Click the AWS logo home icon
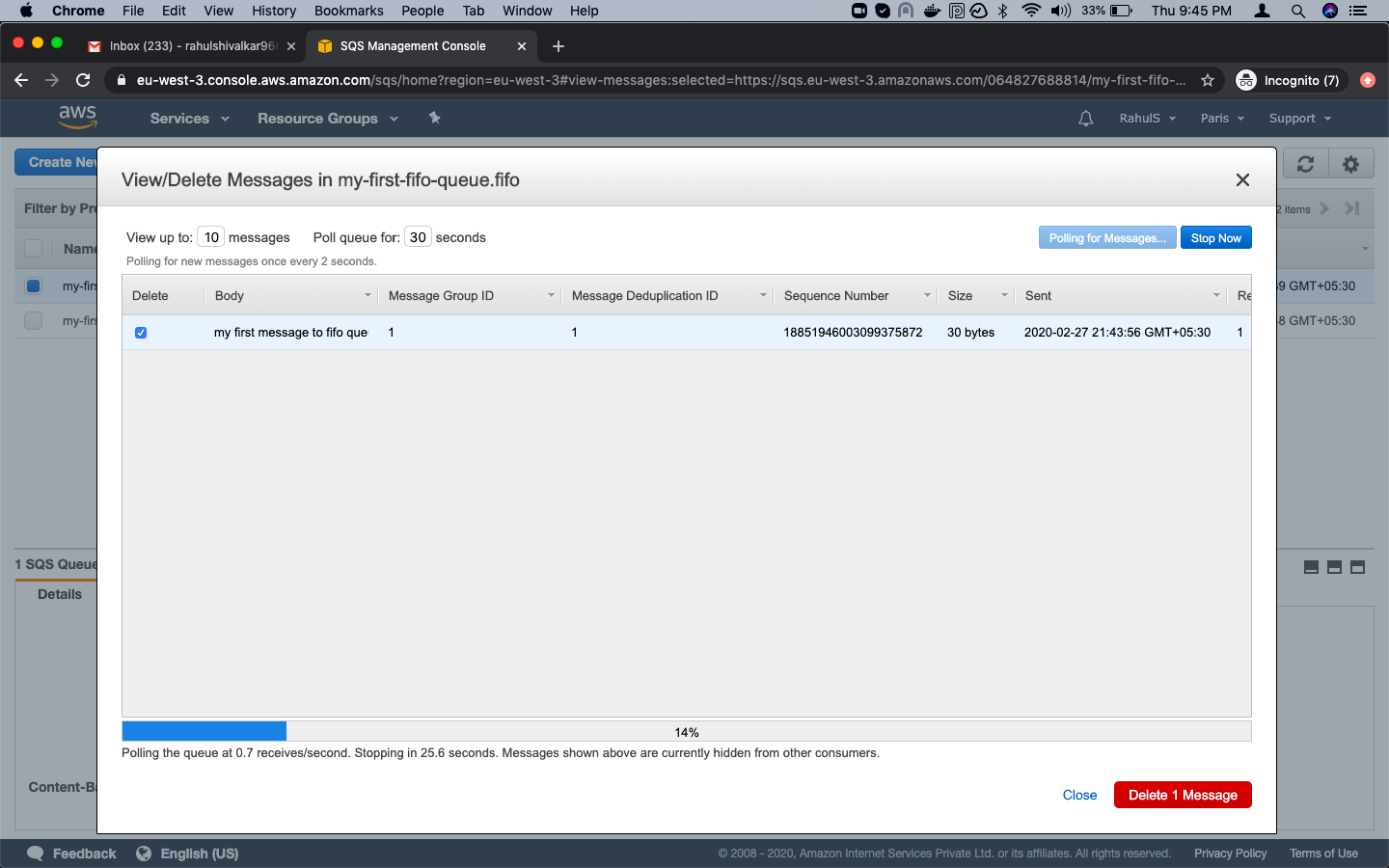Screen dimensions: 1389x868 click(x=77, y=117)
